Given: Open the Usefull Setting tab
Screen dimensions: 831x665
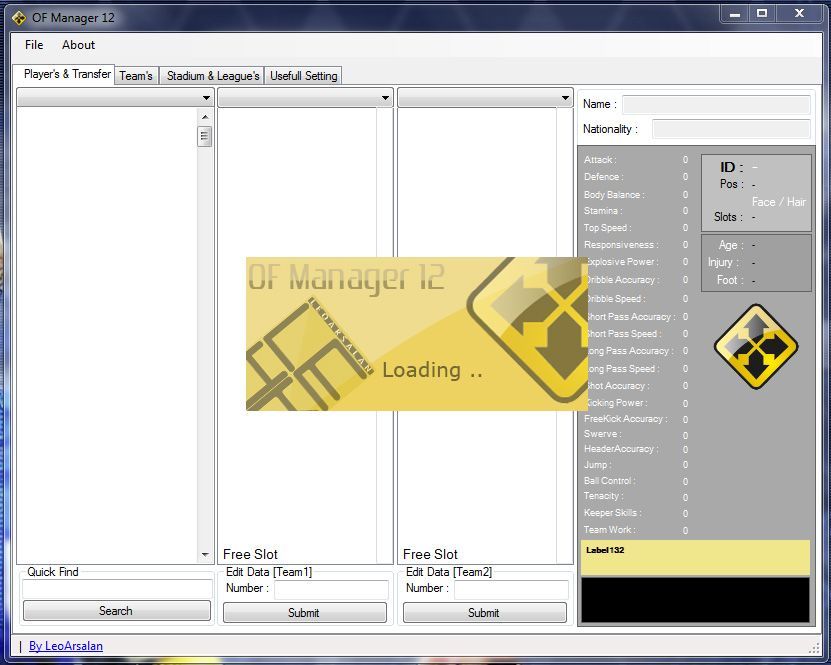Looking at the screenshot, I should 304,76.
